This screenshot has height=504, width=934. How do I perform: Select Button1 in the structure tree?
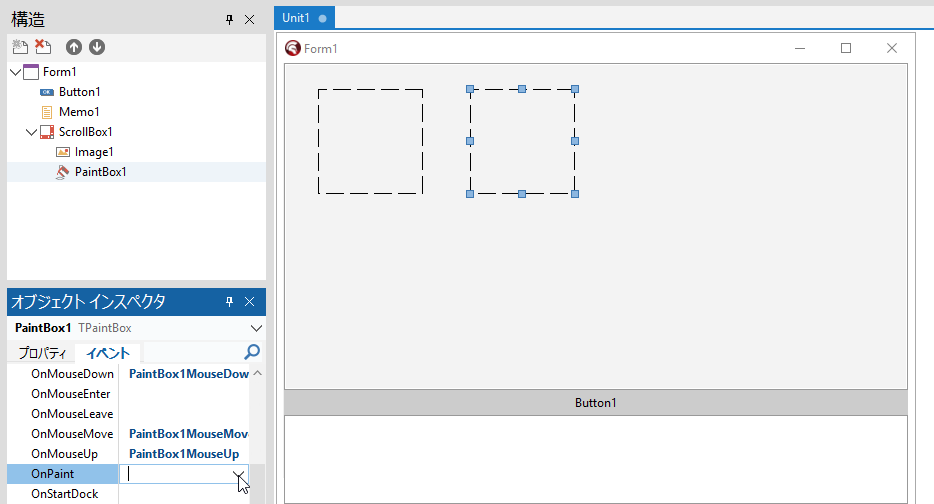tap(79, 92)
